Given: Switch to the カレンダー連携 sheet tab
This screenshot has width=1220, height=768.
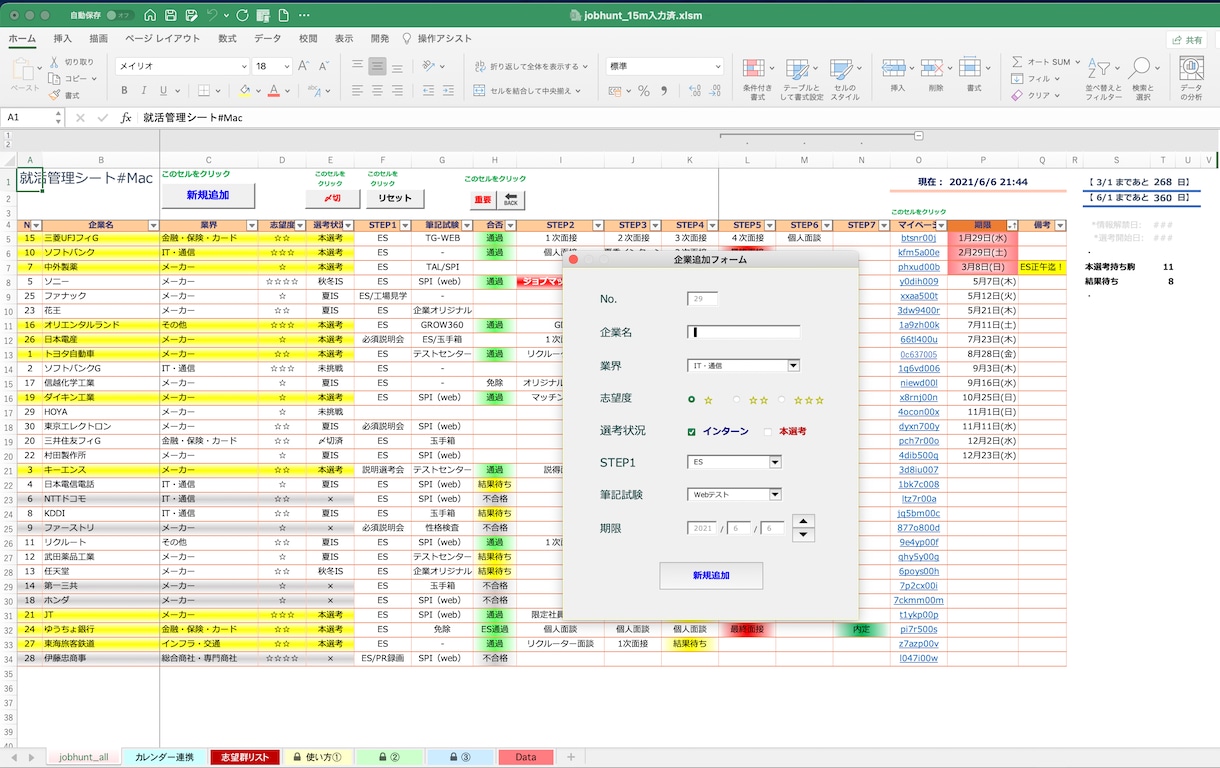Looking at the screenshot, I should [x=165, y=757].
